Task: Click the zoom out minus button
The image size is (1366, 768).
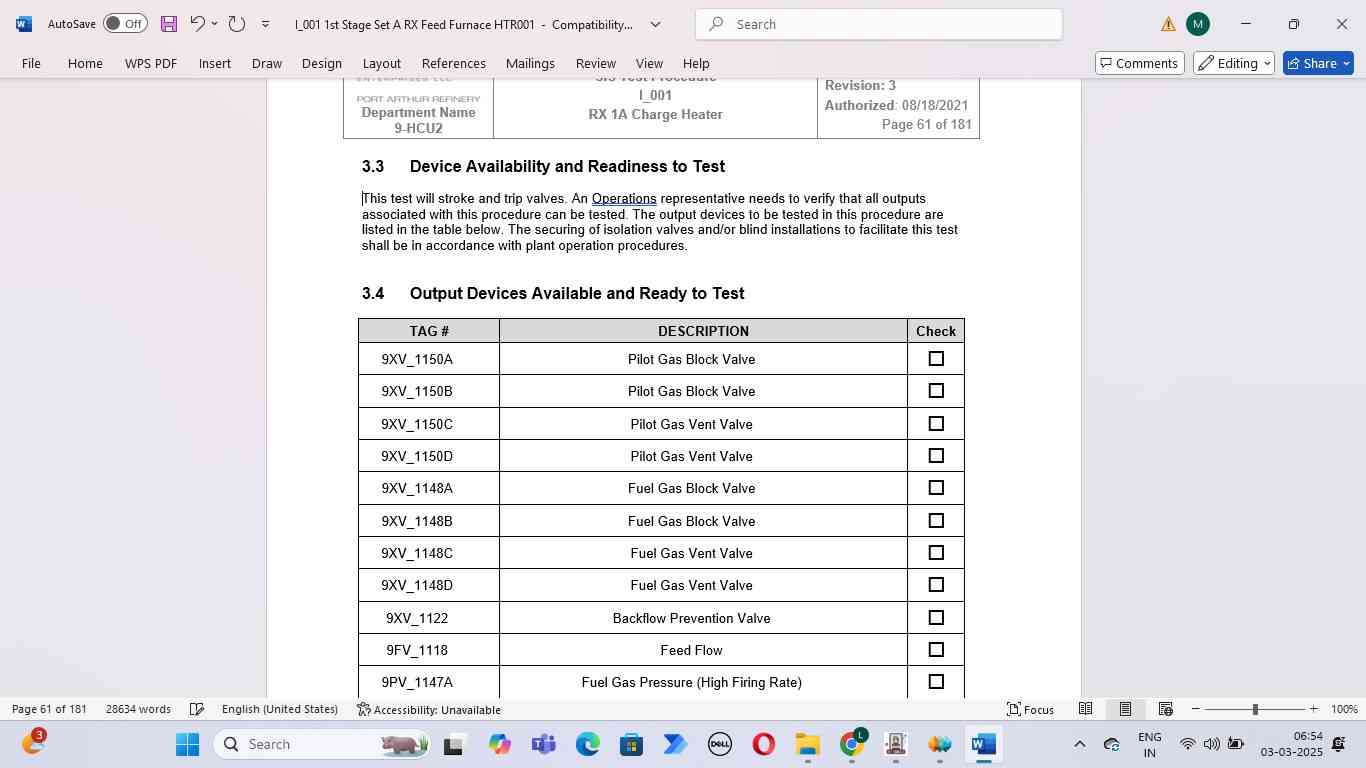Action: [x=1195, y=709]
